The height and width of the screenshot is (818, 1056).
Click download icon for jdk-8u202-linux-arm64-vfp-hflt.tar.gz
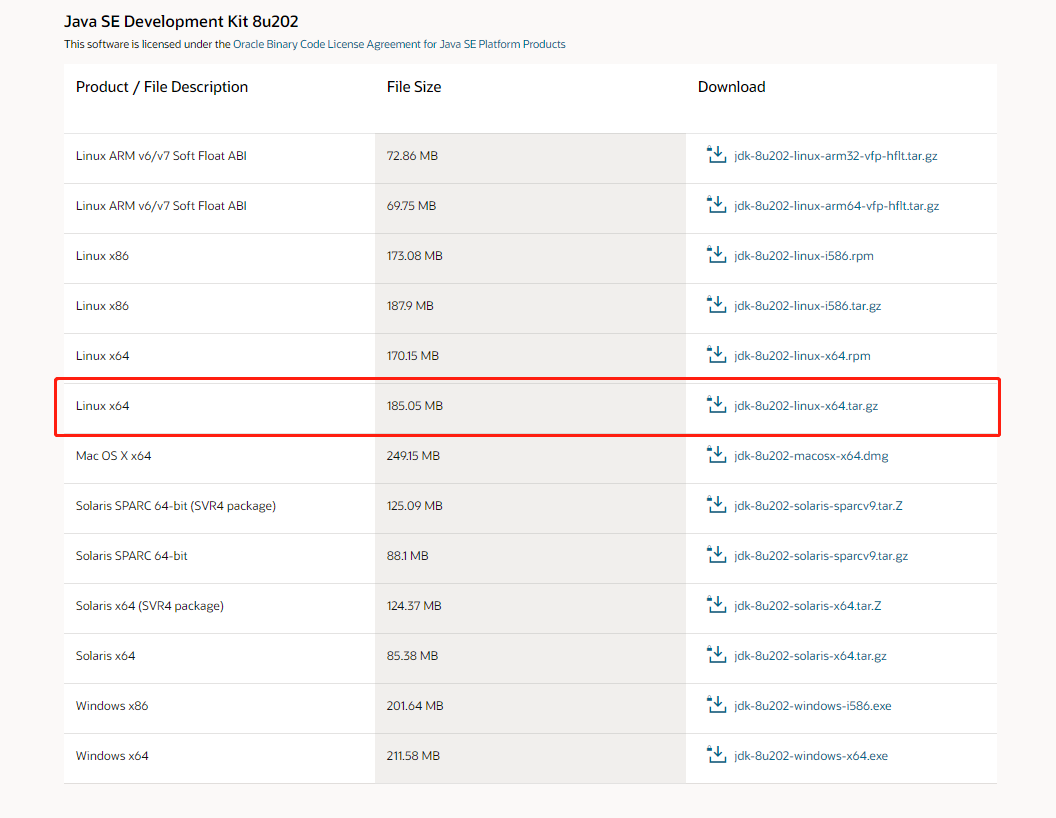716,205
